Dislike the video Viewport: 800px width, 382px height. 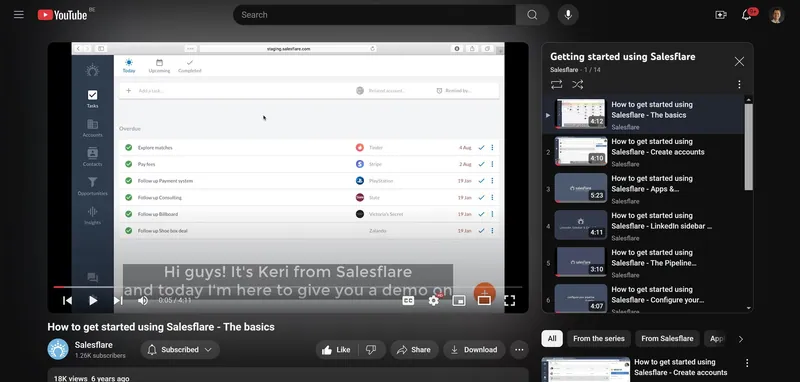point(372,350)
